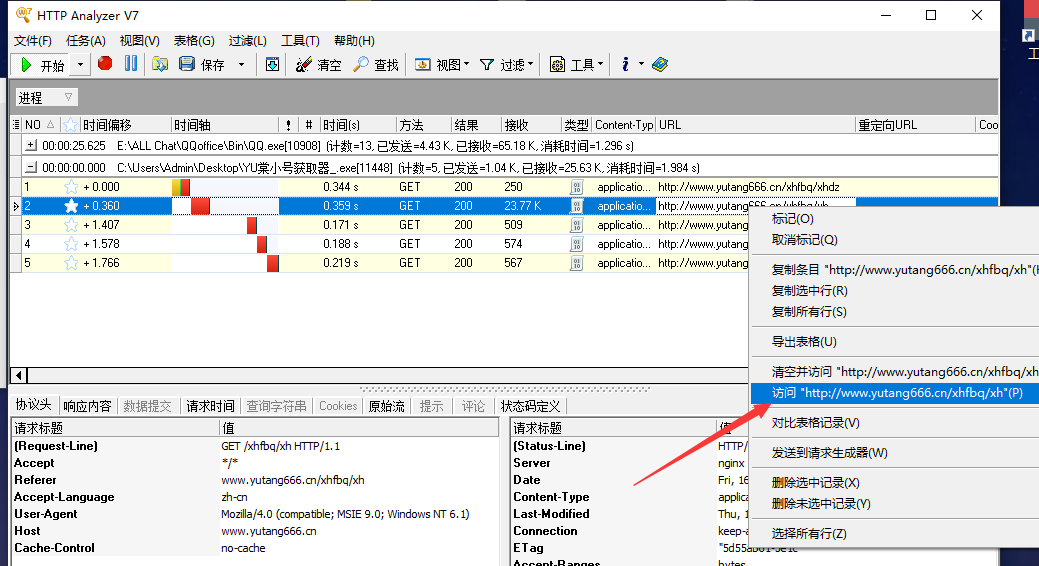Choose the 访问 "http://www.yutang666.cn/xhfbq/xh"(P) entry
This screenshot has width=1039, height=566.
pos(895,393)
